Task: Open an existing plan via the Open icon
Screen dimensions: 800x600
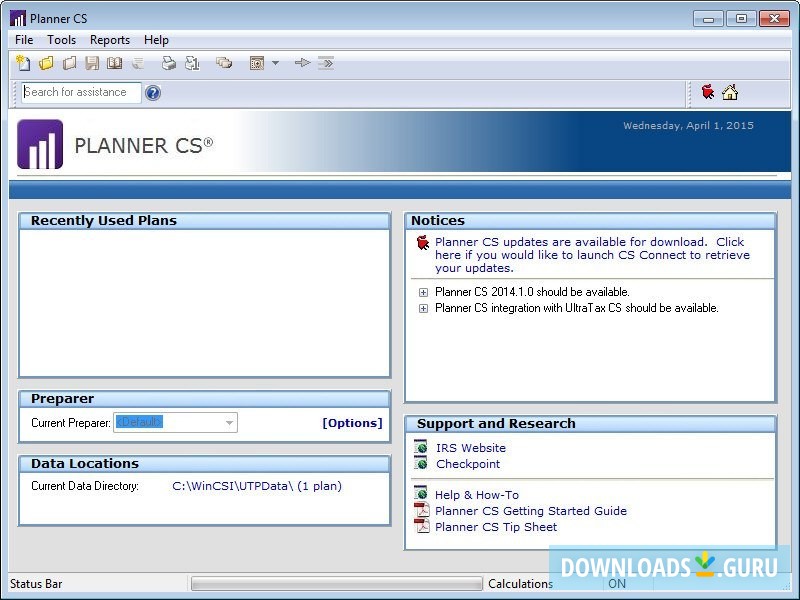Action: [46, 63]
